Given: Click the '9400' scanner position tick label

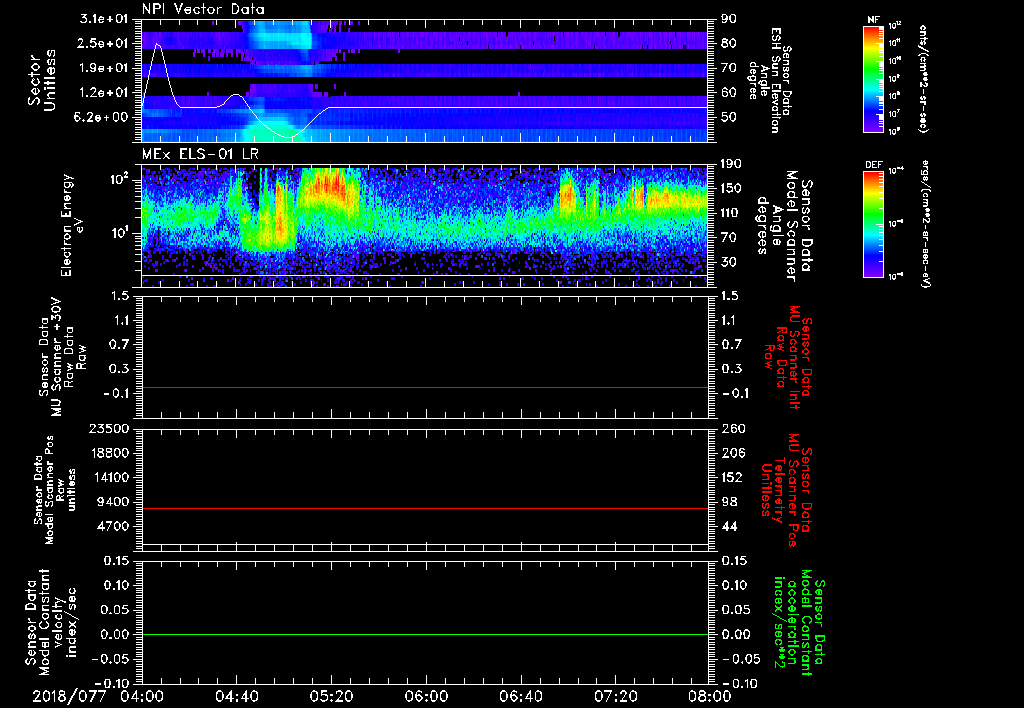Looking at the screenshot, I should (112, 502).
